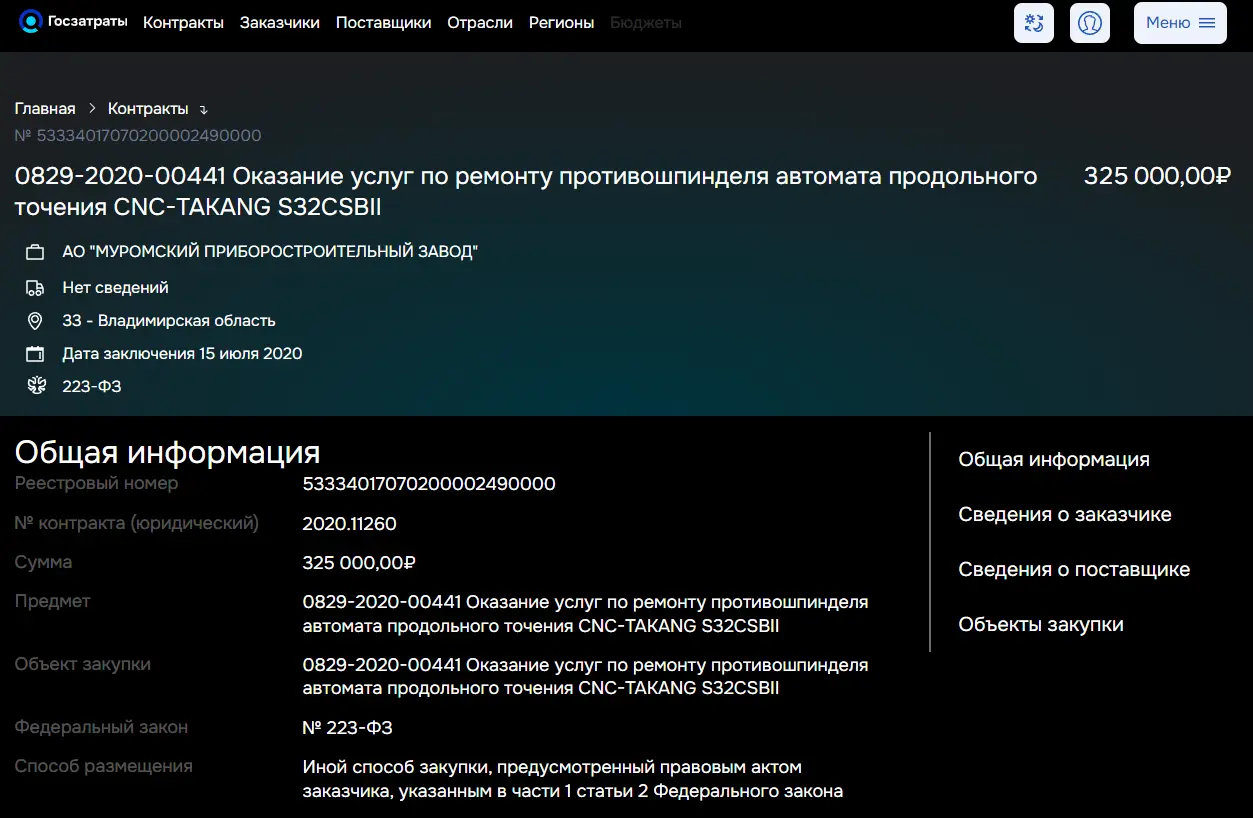Screen dimensions: 1253x818
Task: Click the 325 000,00₽ amount in the header
Action: click(x=1157, y=177)
